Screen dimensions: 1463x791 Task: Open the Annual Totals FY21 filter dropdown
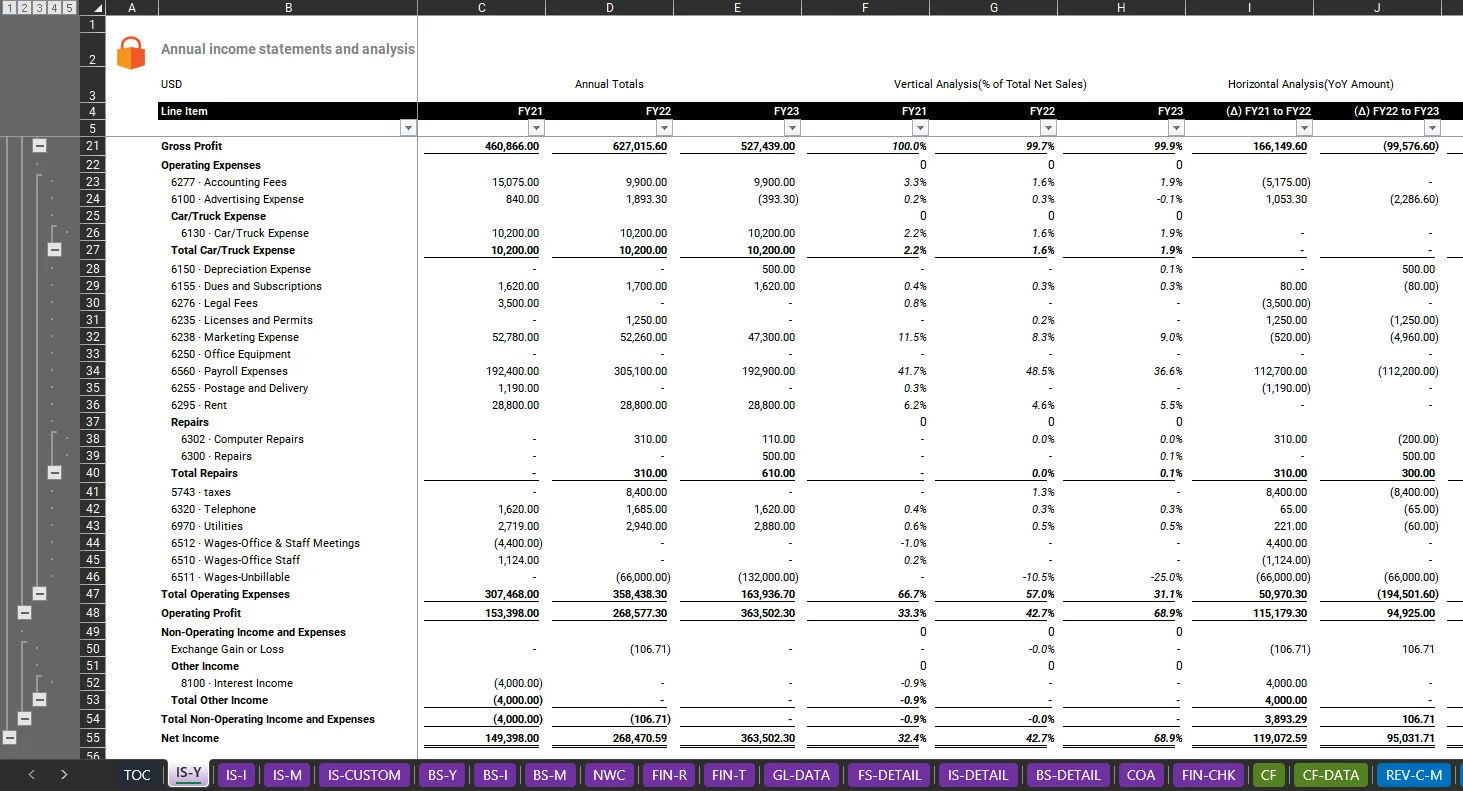pyautogui.click(x=536, y=128)
